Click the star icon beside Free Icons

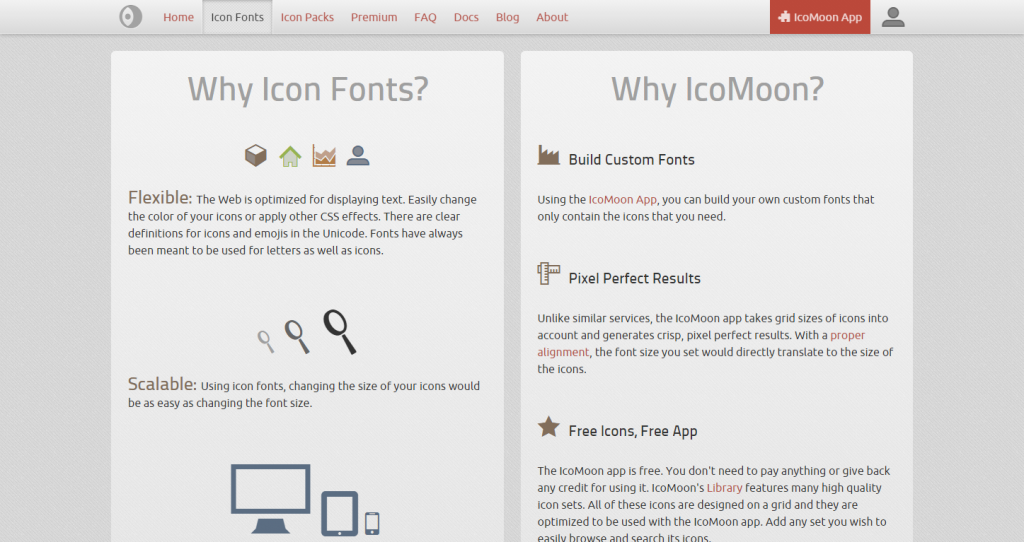click(x=549, y=427)
